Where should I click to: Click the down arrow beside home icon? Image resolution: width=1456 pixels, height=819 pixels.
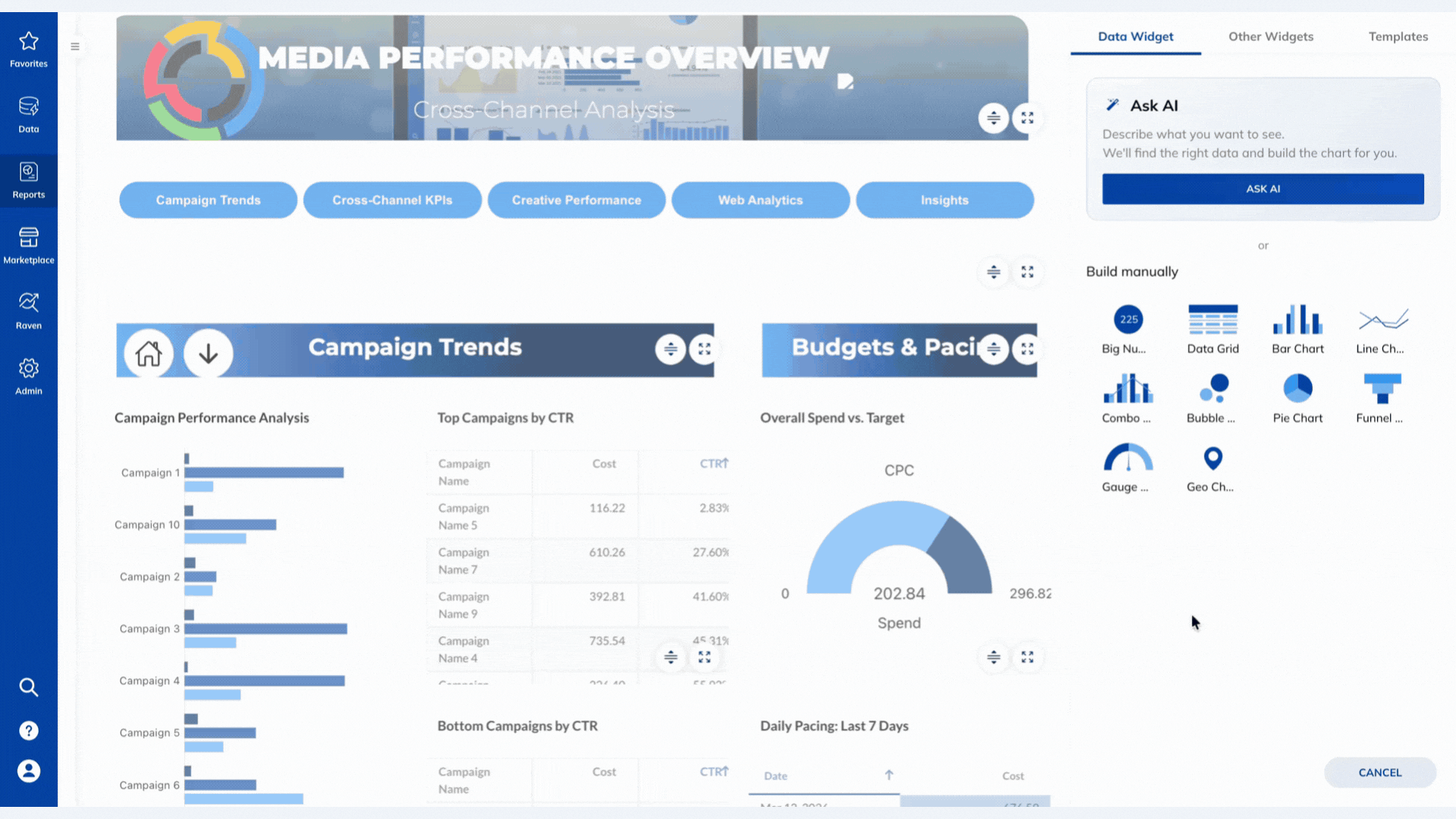[208, 353]
